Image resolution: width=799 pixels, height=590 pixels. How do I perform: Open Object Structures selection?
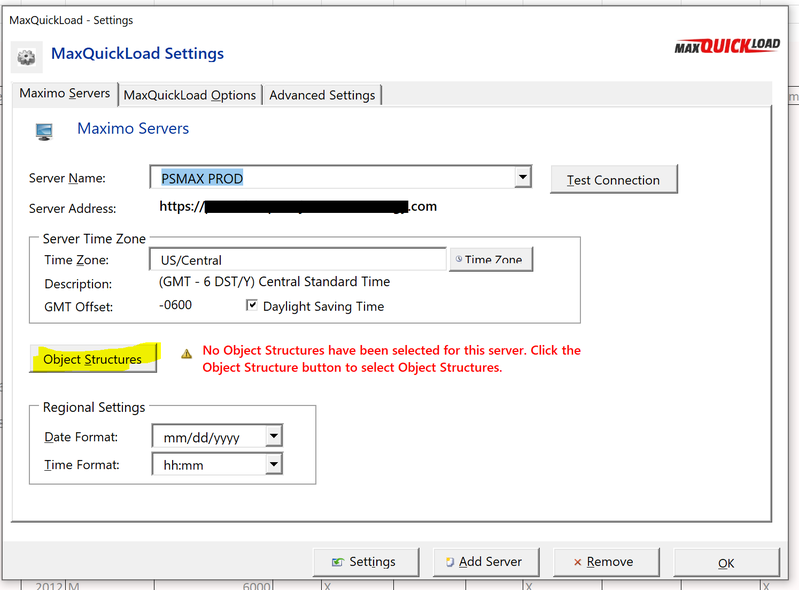(93, 359)
